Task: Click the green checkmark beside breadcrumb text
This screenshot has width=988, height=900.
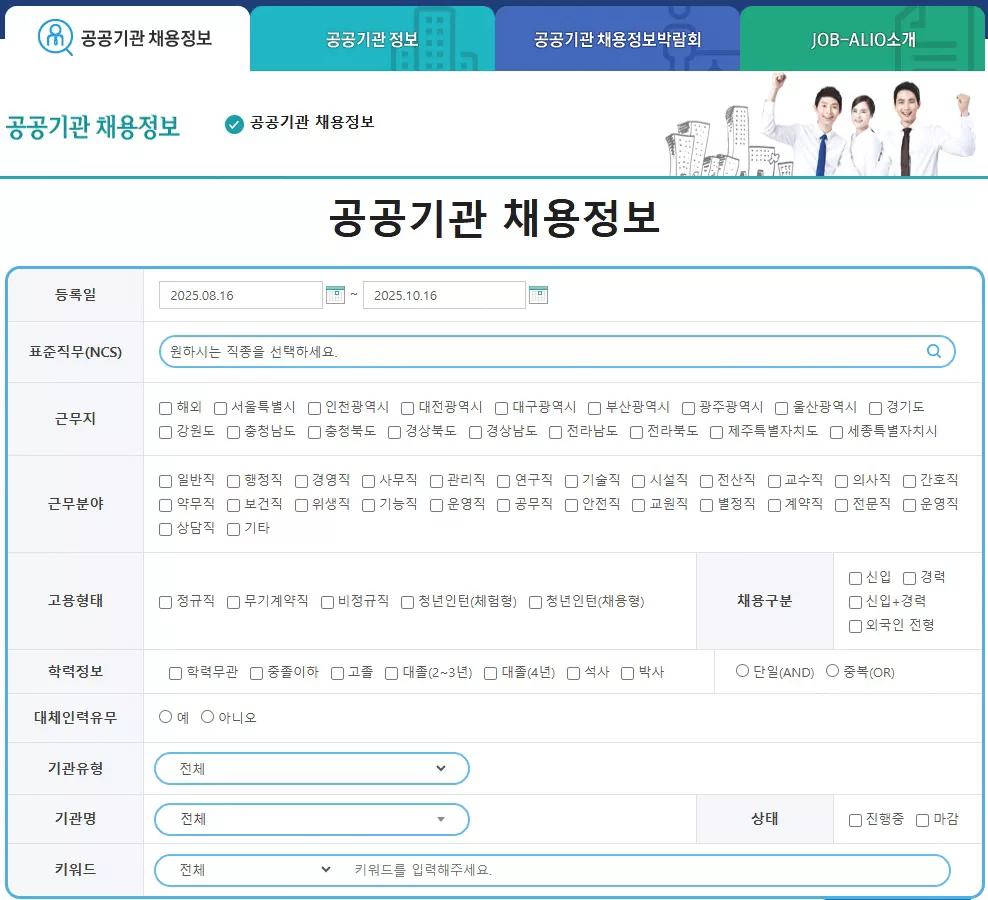Action: click(x=232, y=125)
